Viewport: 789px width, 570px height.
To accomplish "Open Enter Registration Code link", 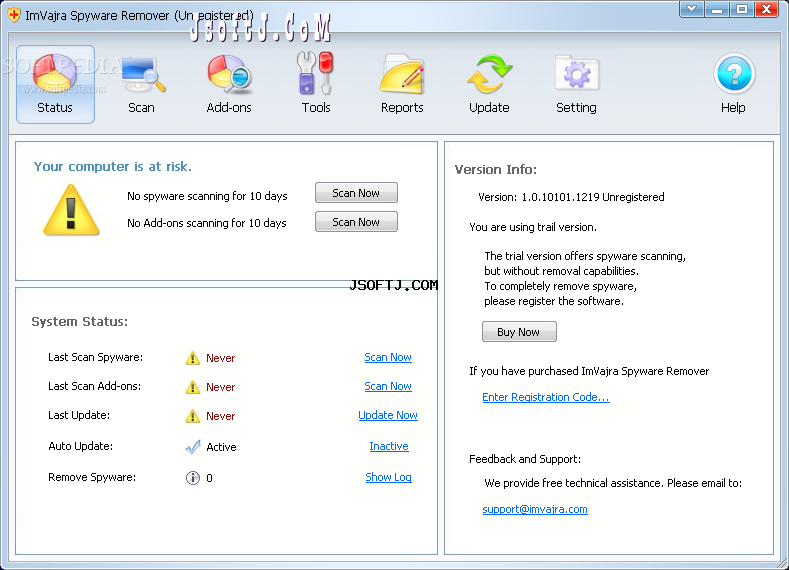I will coord(546,397).
